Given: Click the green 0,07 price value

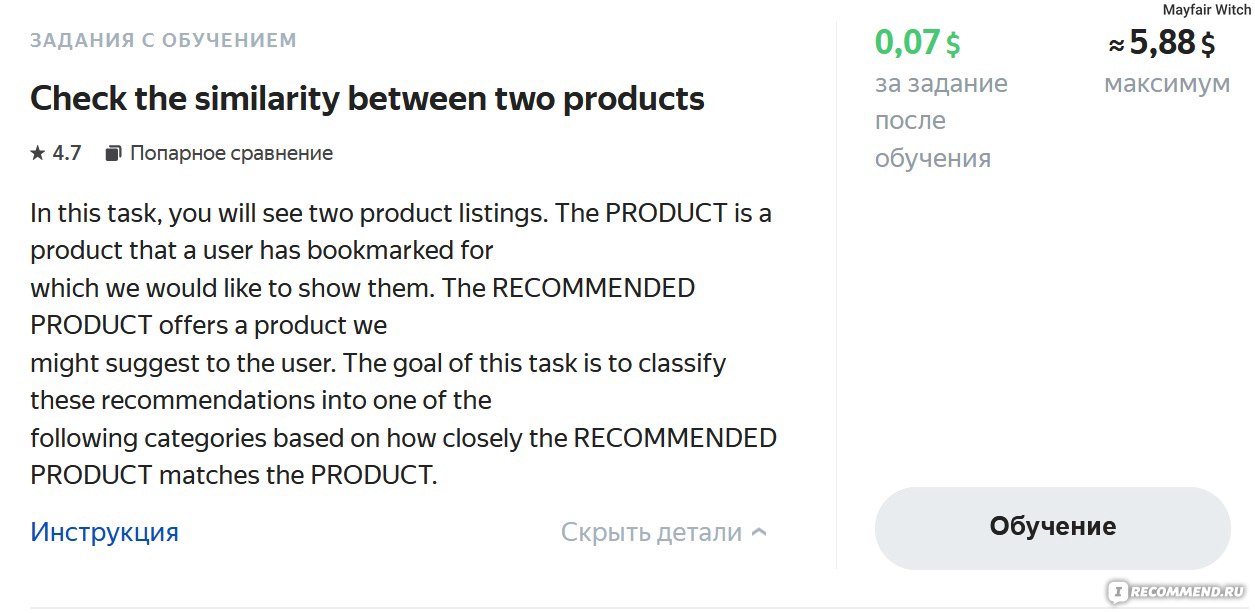Looking at the screenshot, I should click(908, 42).
